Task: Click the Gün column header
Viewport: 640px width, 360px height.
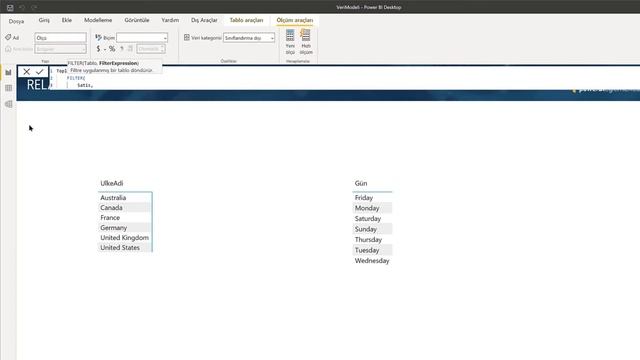Action: tap(361, 183)
